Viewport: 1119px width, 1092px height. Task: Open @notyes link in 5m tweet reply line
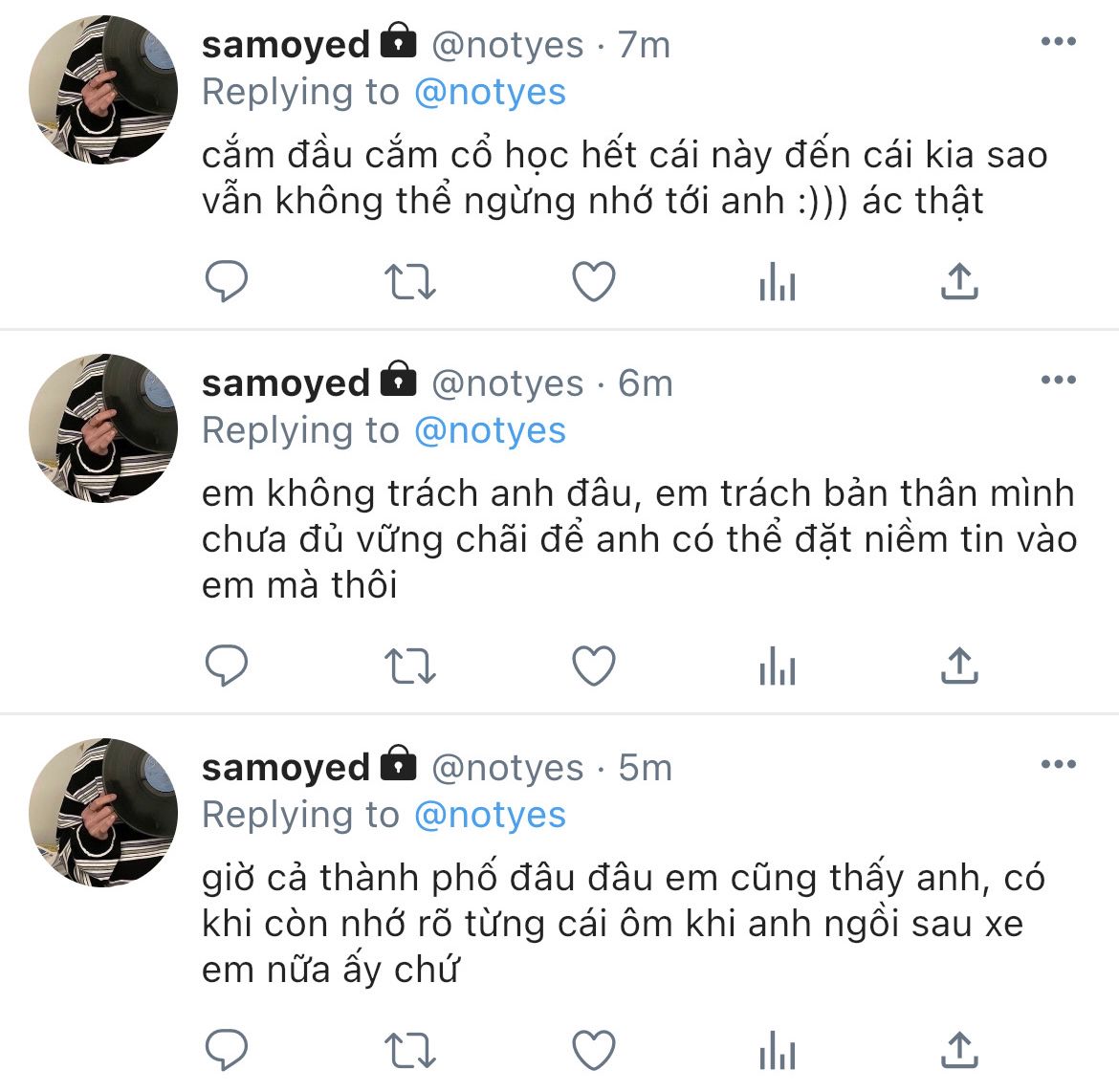pyautogui.click(x=491, y=815)
